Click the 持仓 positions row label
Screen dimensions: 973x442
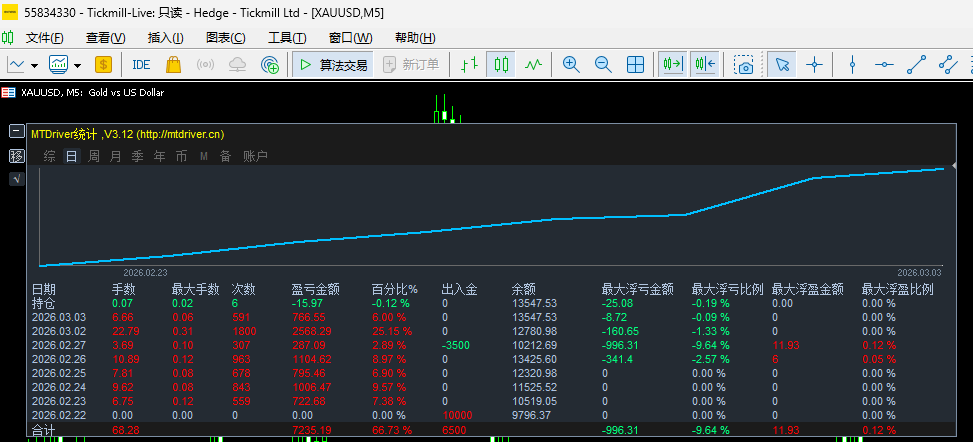[x=43, y=304]
